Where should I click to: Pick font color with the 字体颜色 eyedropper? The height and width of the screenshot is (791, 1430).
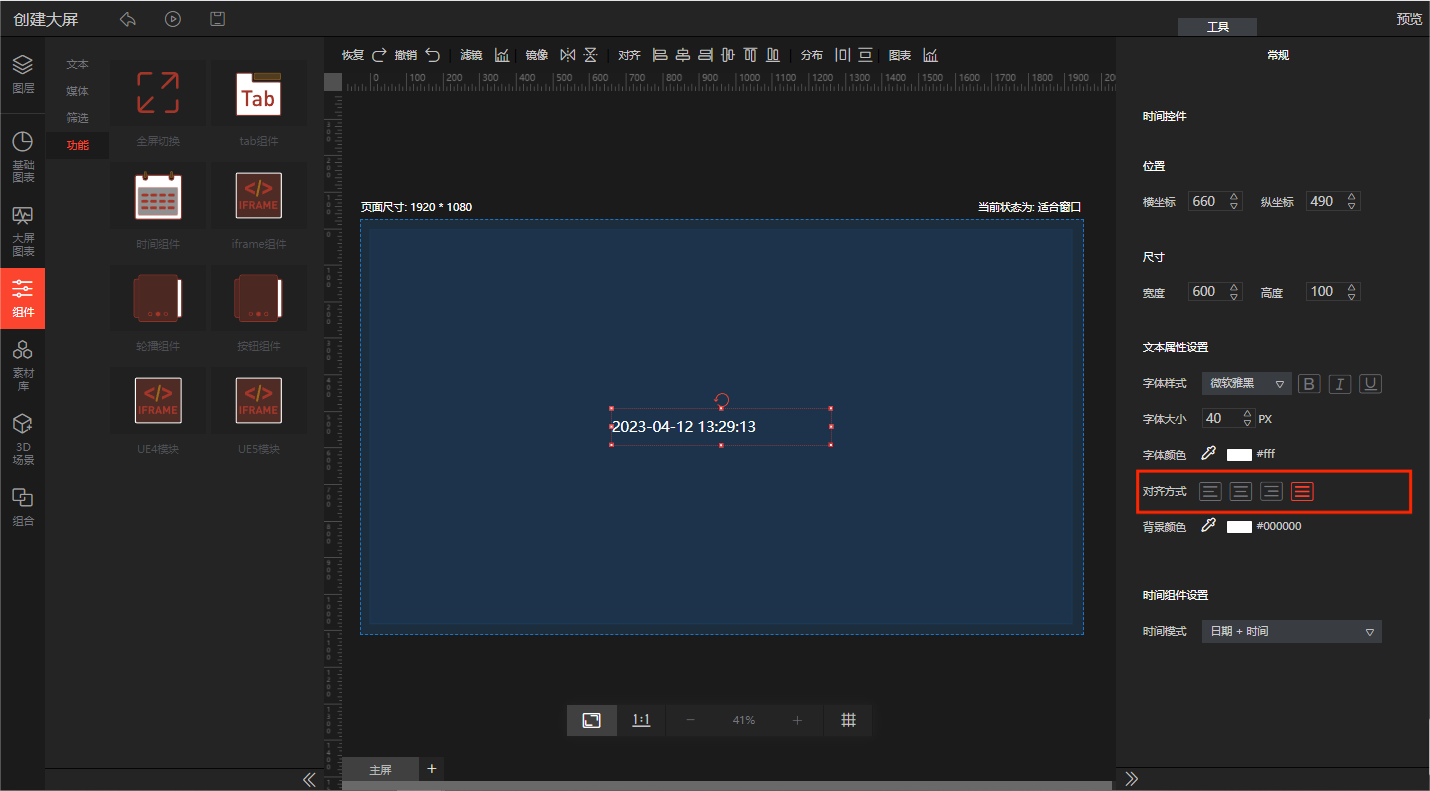point(1208,454)
